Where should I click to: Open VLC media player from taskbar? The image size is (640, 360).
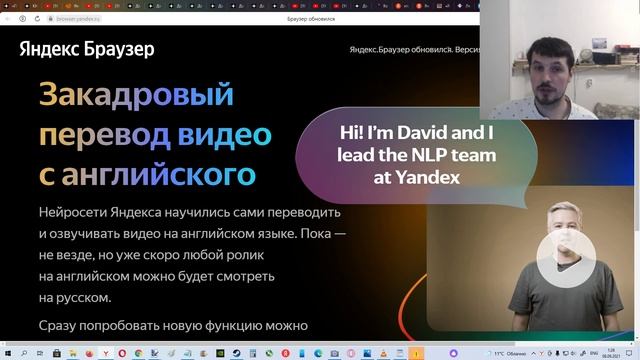(383, 353)
